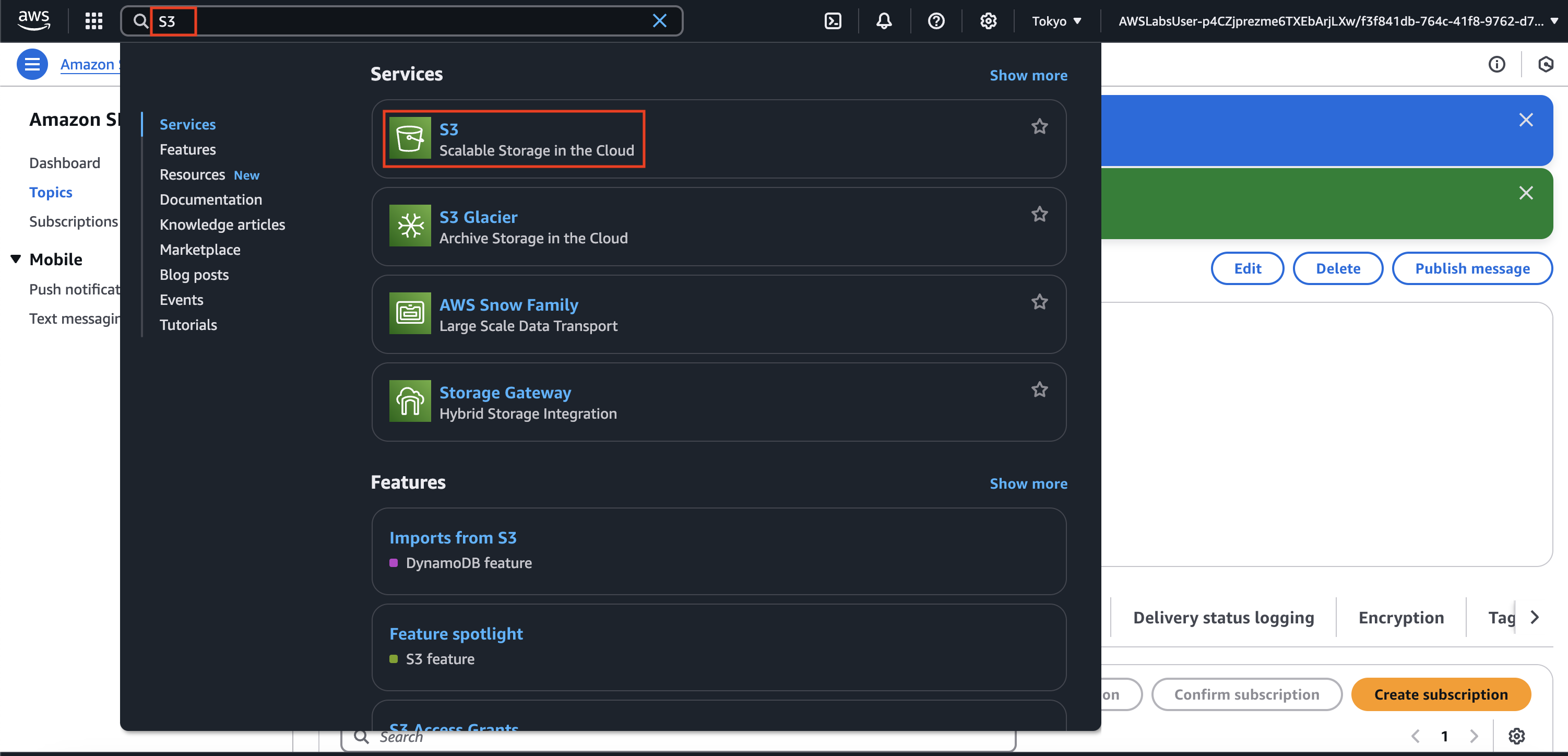Open the AWS CloudShell icon
This screenshot has width=1568, height=756.
(x=832, y=21)
